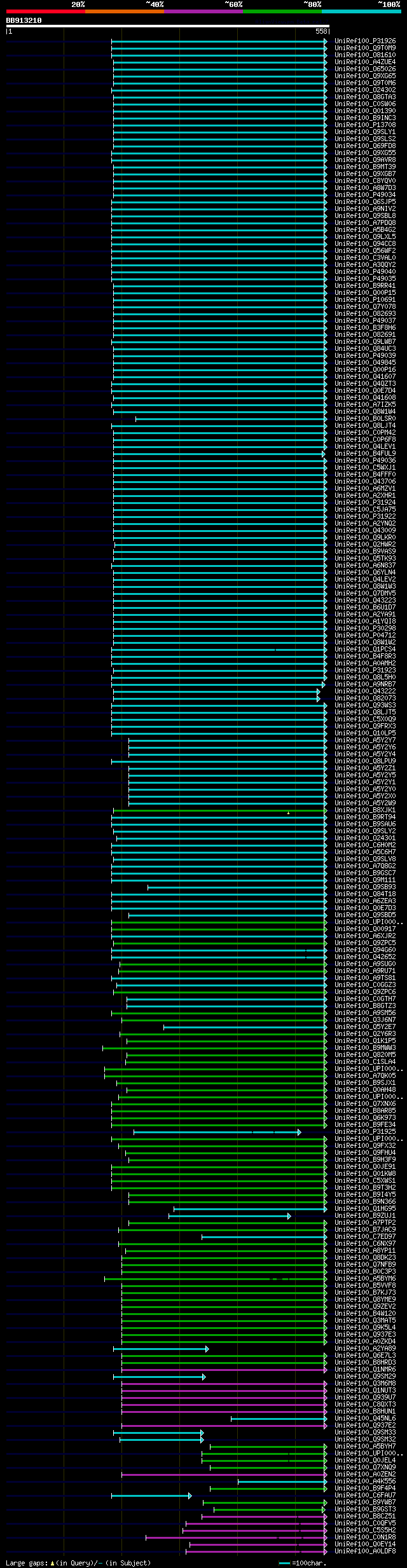
Task: Select hit label UniRef100_A9NRB7
Action: click(365, 684)
